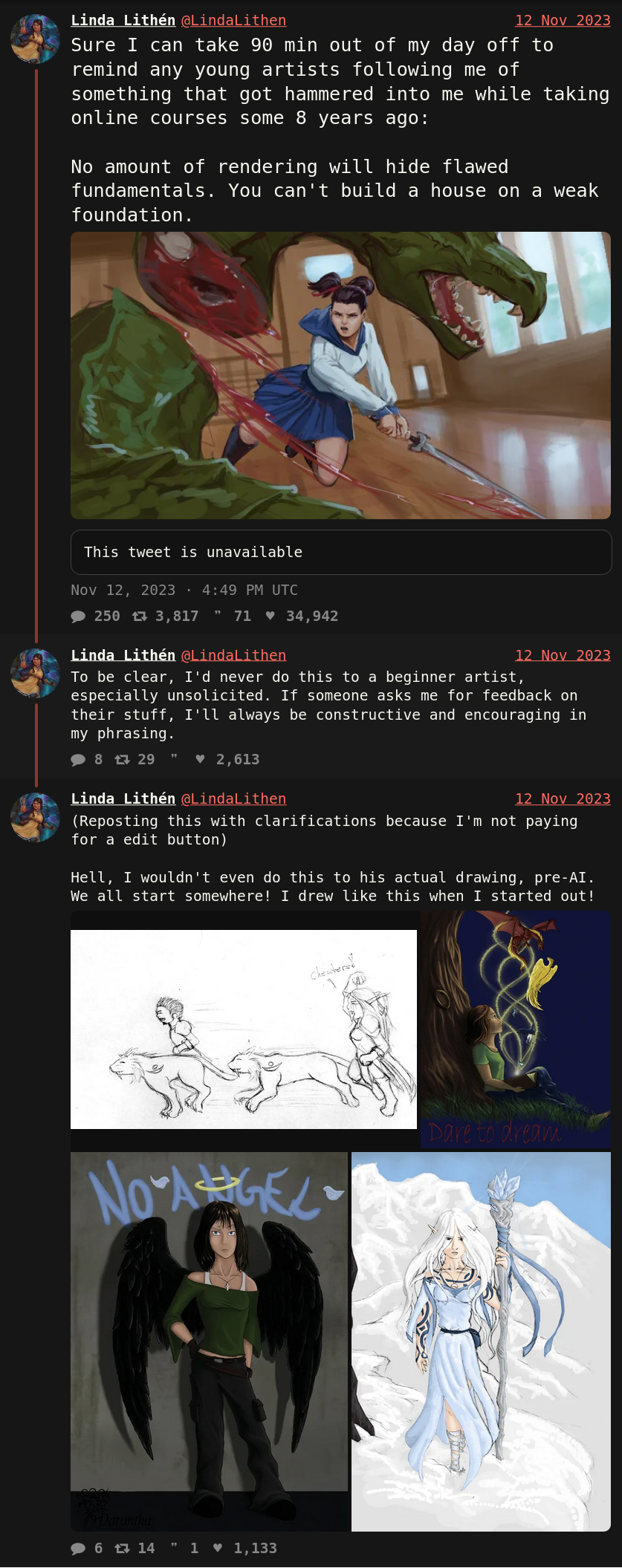Viewport: 622px width, 1568px height.
Task: Click the heart icon showing 2,613 likes
Action: (201, 759)
